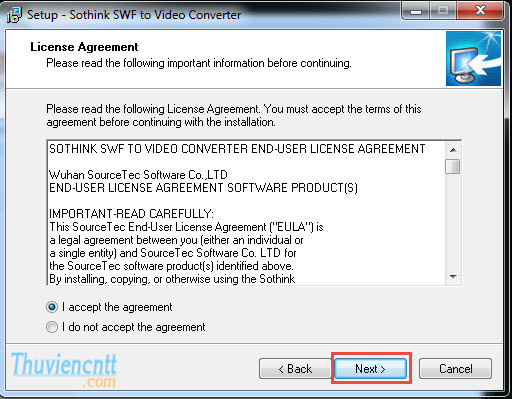This screenshot has height=399, width=512.
Task: Click the Next button
Action: (x=370, y=369)
